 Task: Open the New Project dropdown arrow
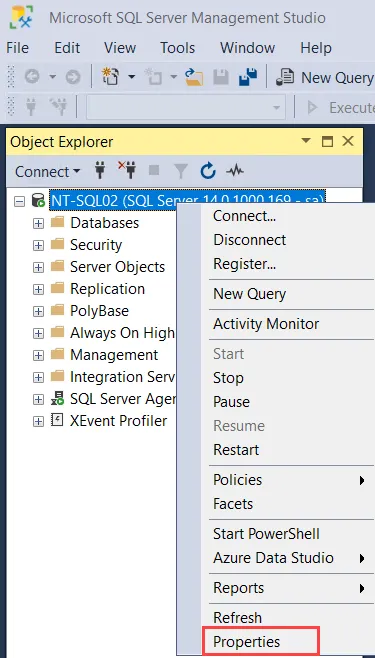point(132,77)
